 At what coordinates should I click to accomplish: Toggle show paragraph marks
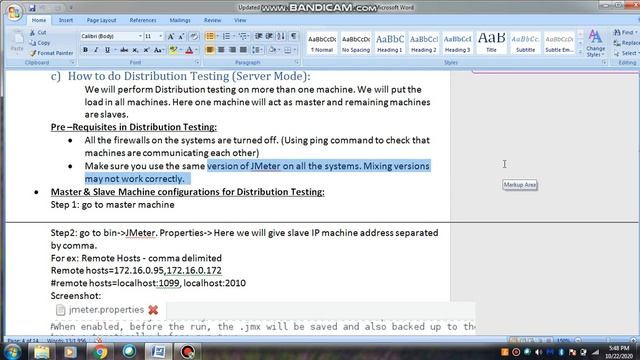293,36
